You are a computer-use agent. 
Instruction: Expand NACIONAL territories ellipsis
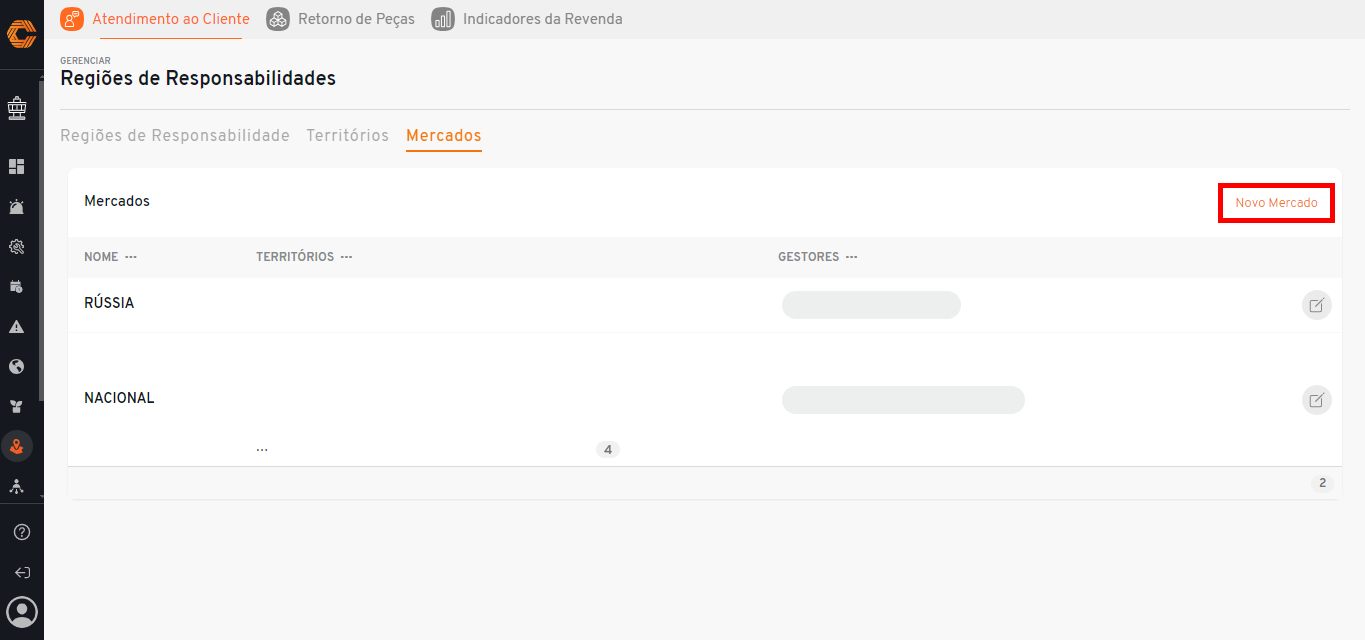(x=262, y=450)
